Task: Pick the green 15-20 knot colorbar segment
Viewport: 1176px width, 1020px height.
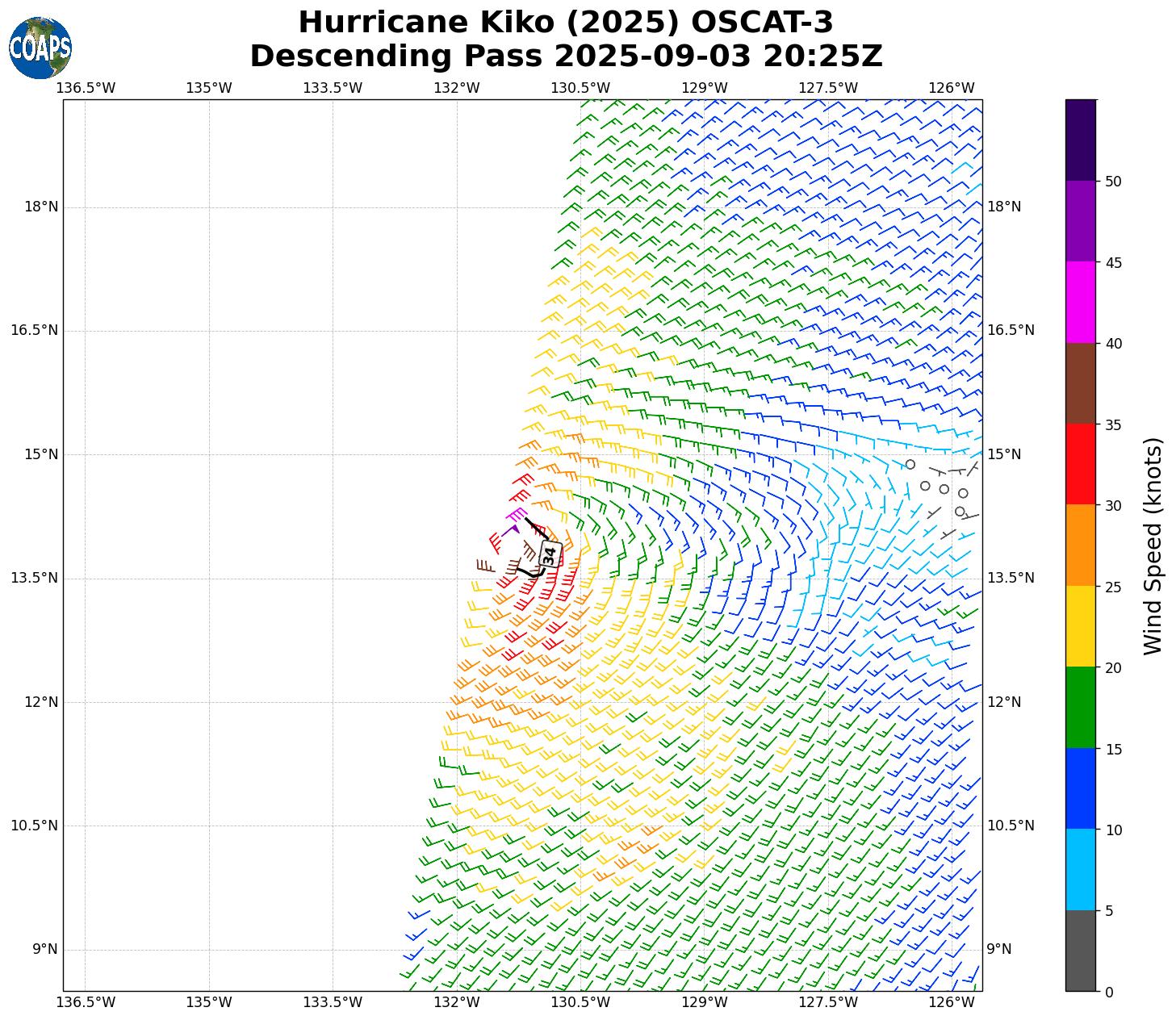Action: (1080, 707)
